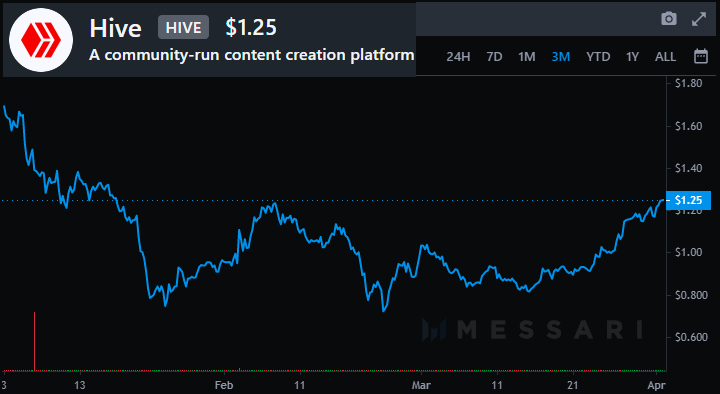Image resolution: width=720 pixels, height=394 pixels.
Task: Select the 24H time range
Action: pos(458,57)
